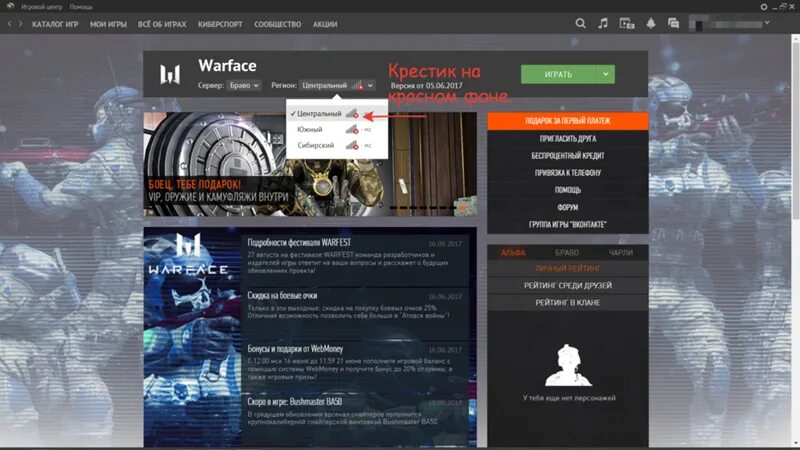Image resolution: width=800 pixels, height=450 pixels.
Task: Open the Помощь menu in the title bar
Action: (81, 7)
